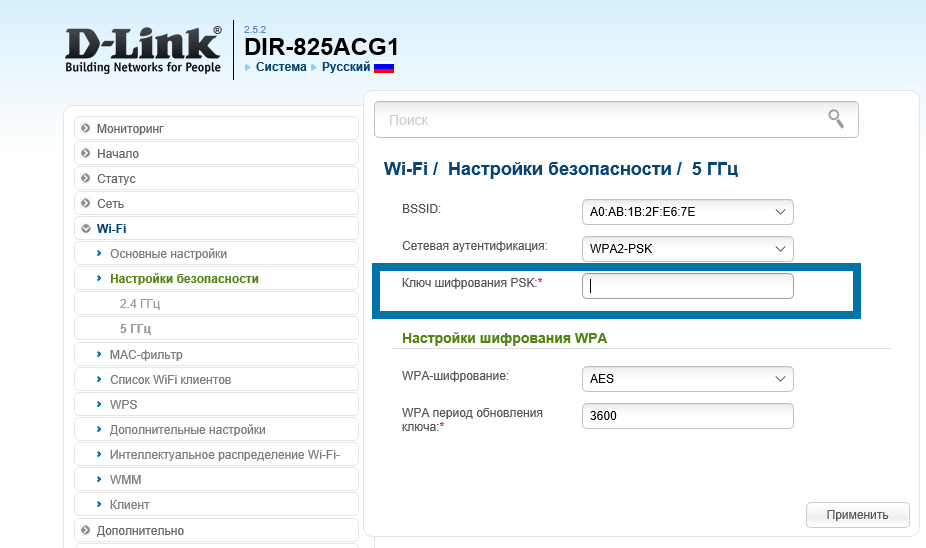The height and width of the screenshot is (548, 926).
Task: Click the Поиск search field
Action: [x=616, y=119]
